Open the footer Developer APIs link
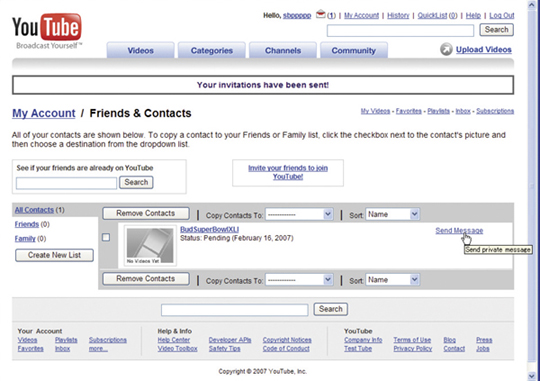The image size is (540, 381). tap(230, 340)
